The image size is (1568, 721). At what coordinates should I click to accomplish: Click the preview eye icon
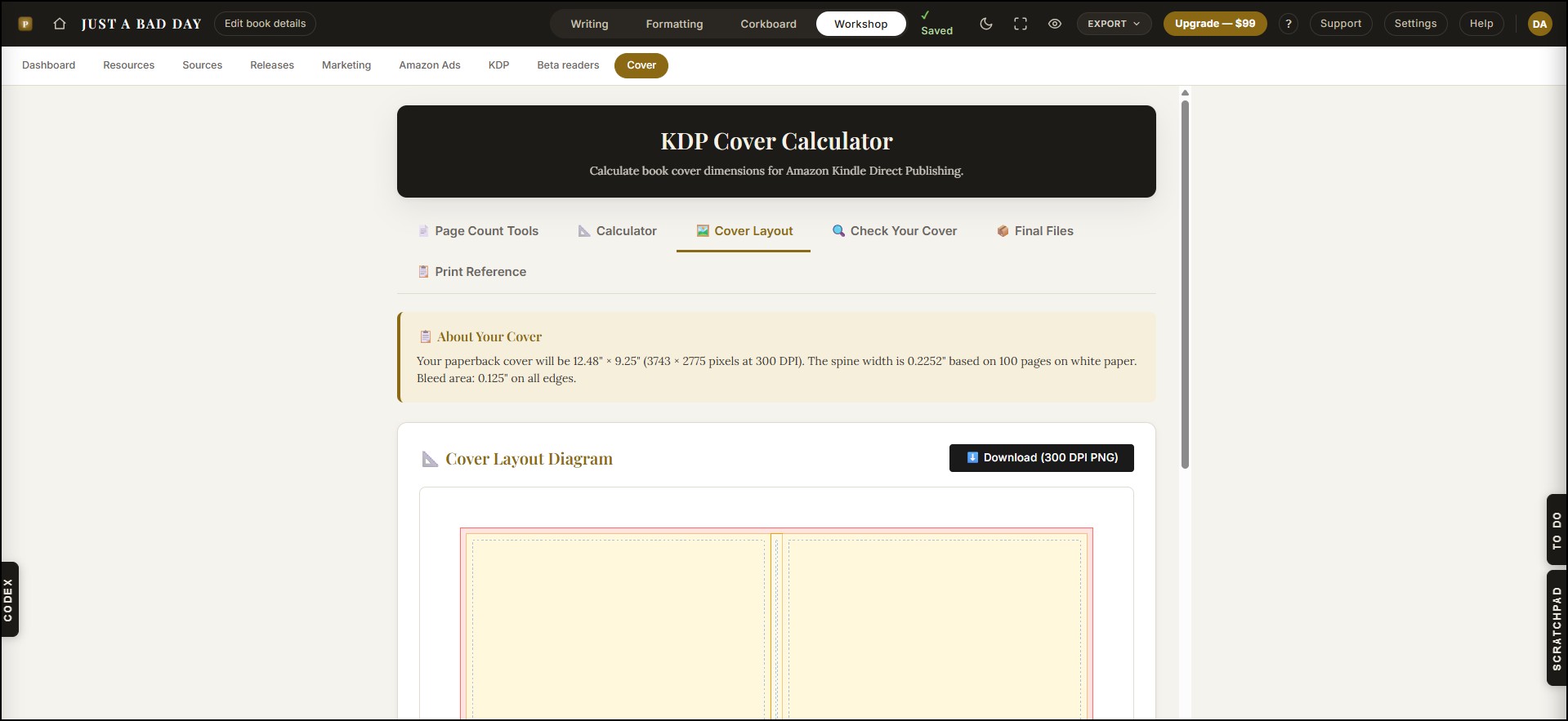pos(1055,24)
